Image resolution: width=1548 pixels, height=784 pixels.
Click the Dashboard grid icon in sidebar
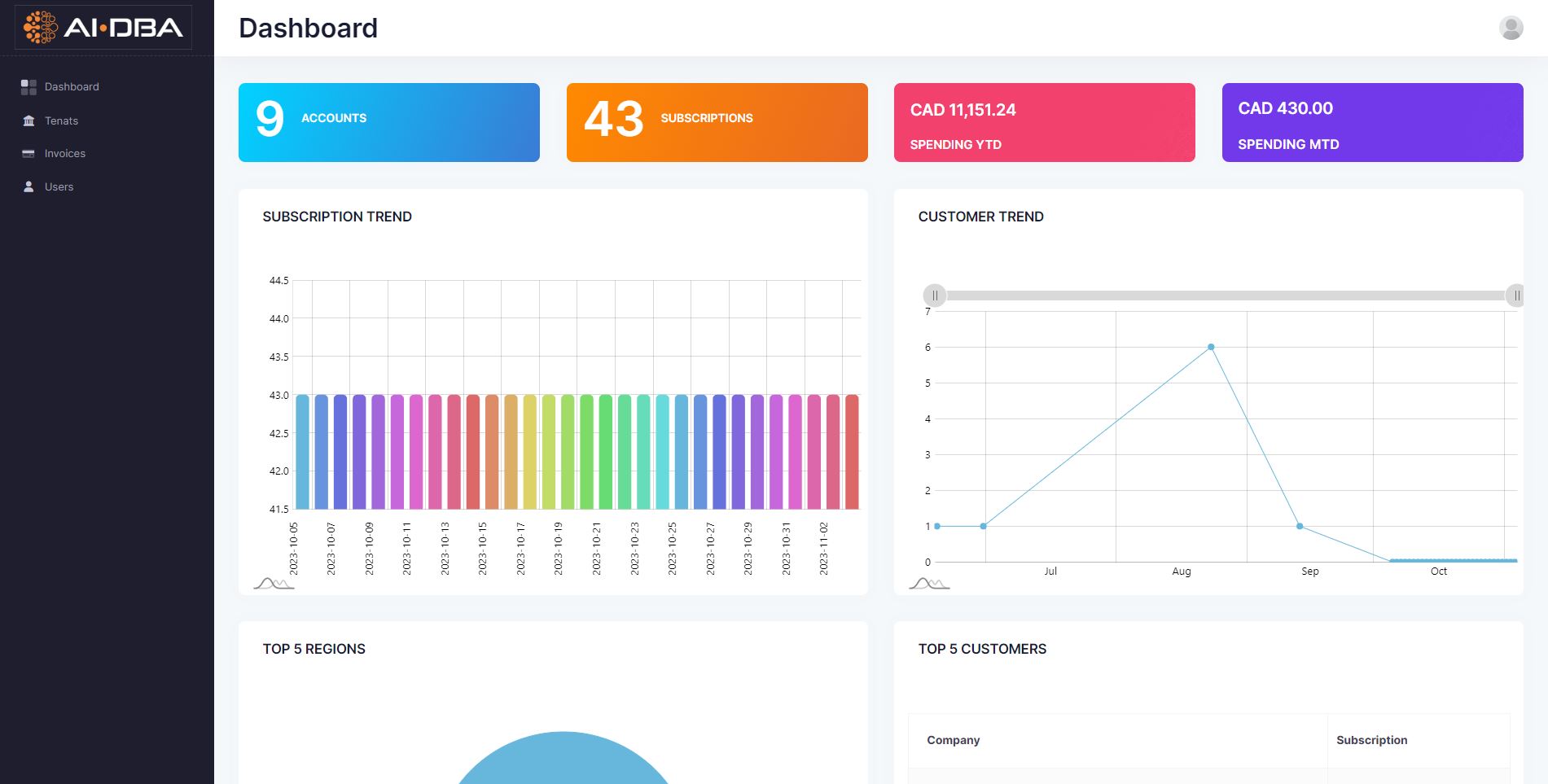29,87
